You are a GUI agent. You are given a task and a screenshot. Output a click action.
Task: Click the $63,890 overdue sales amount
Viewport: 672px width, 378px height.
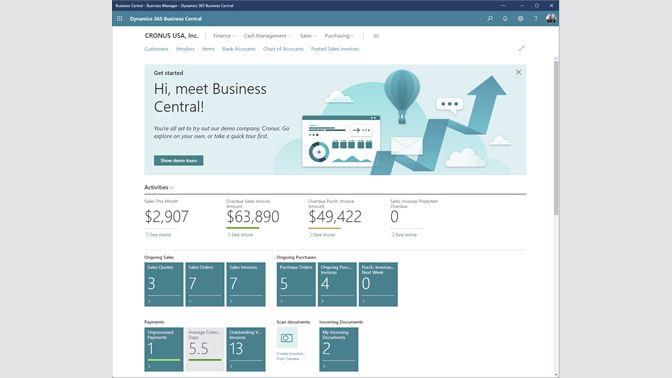click(x=253, y=216)
